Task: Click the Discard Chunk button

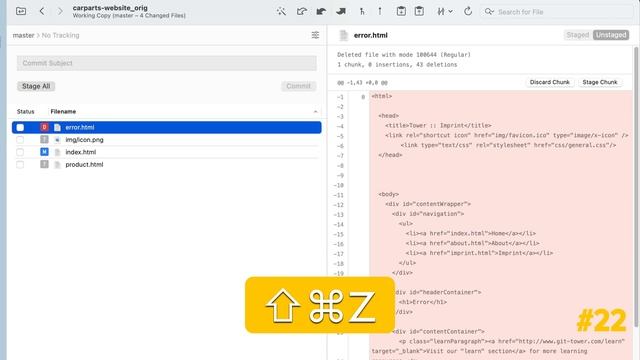Action: coord(549,82)
